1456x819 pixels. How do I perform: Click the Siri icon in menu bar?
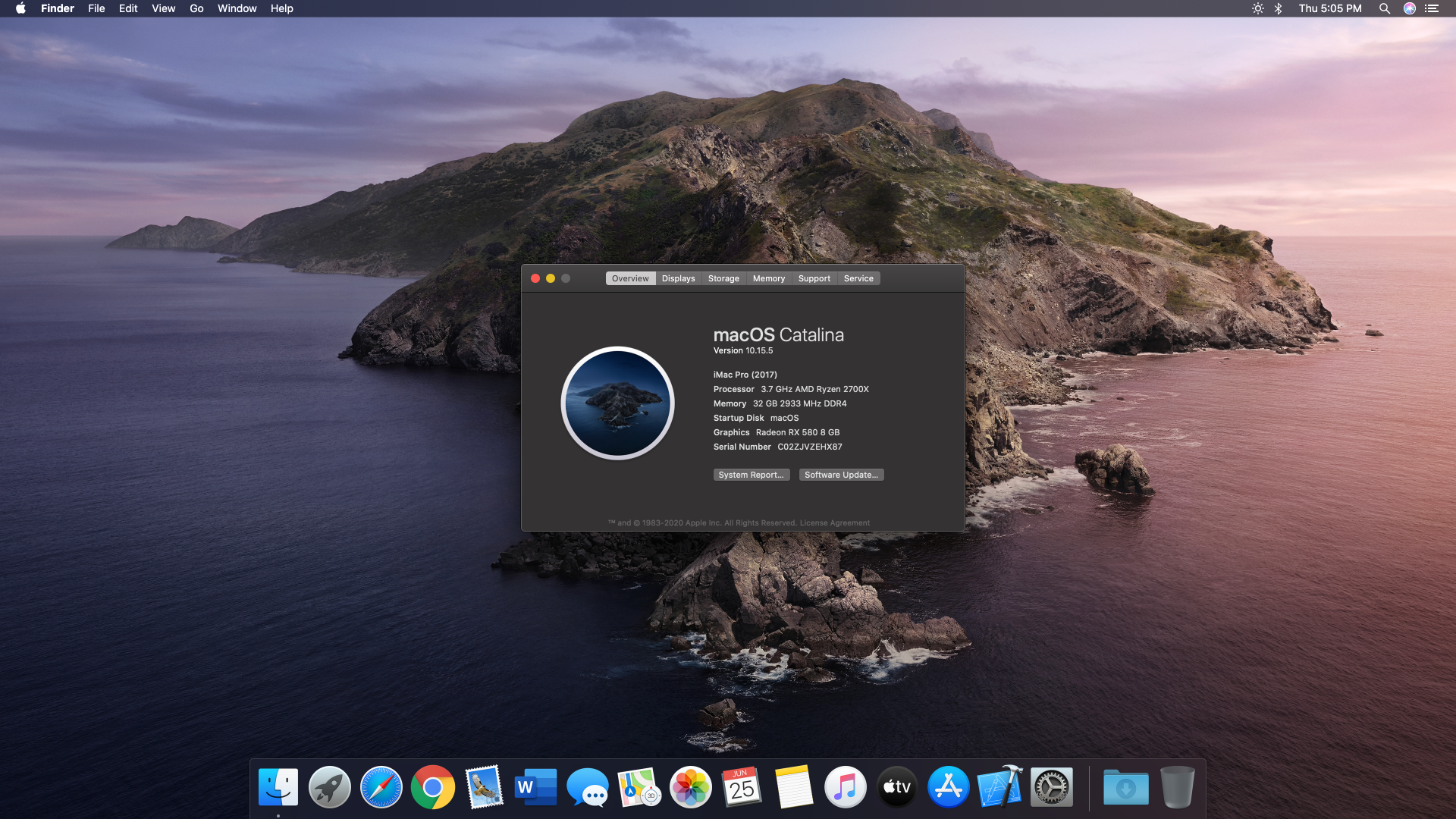(x=1409, y=8)
